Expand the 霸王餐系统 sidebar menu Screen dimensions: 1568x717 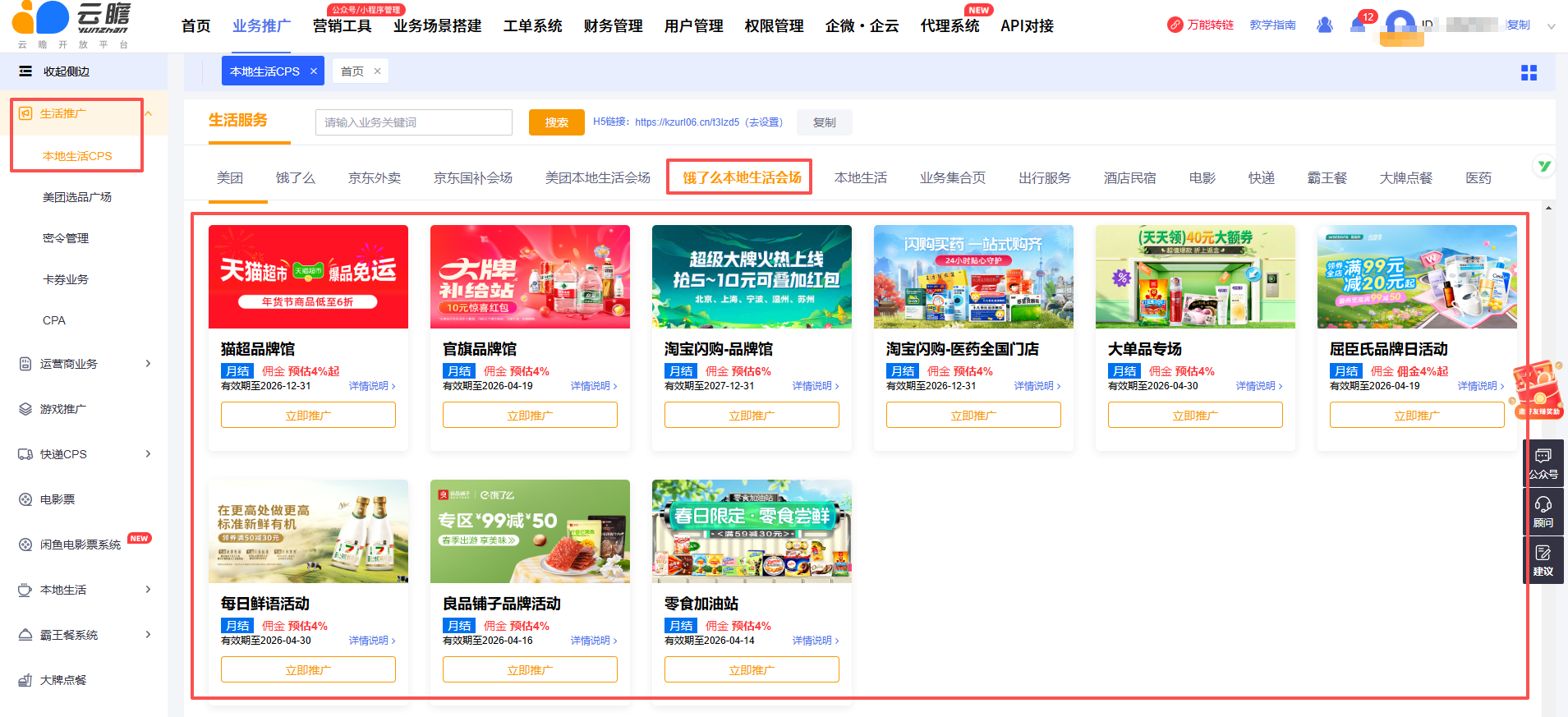click(x=148, y=635)
